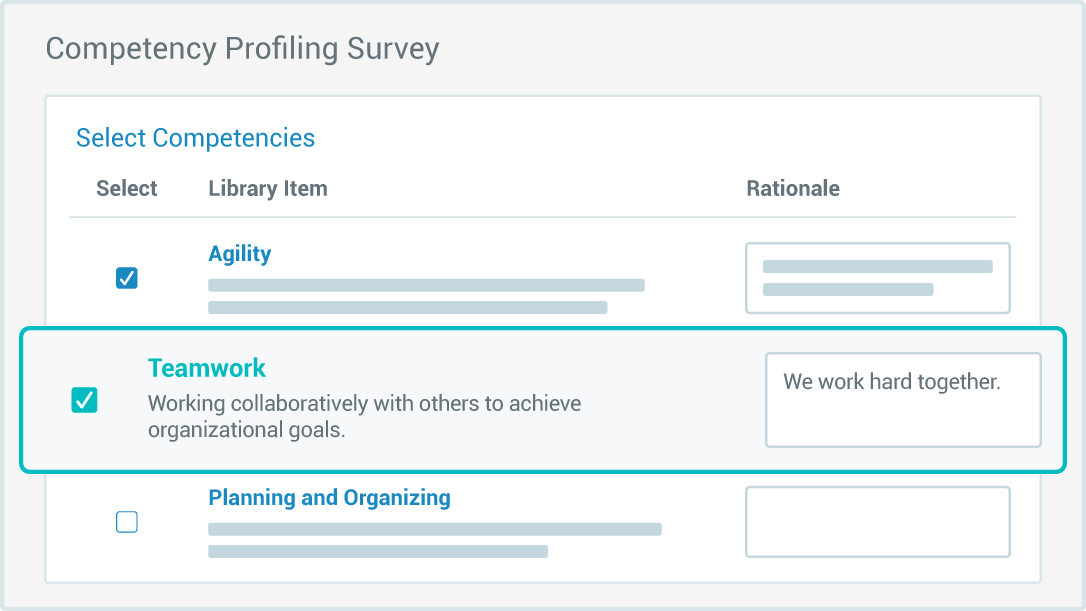This screenshot has height=611, width=1086.
Task: Uncheck the Agility competency checkbox
Action: point(127,278)
